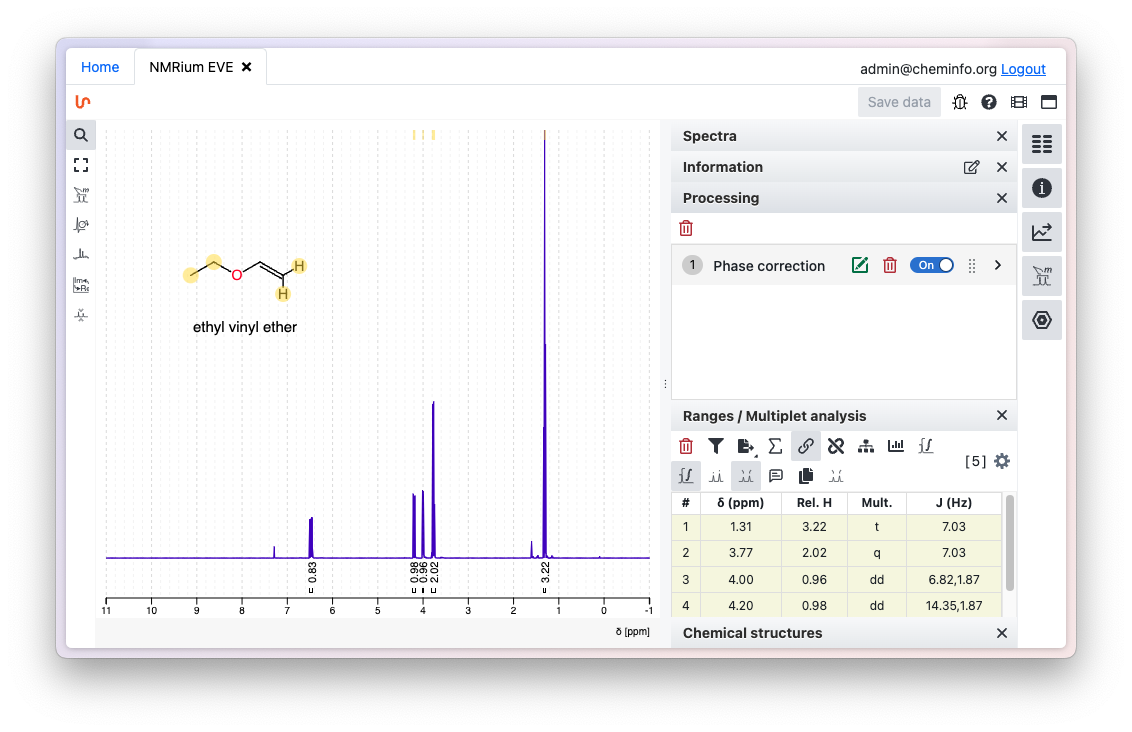Image resolution: width=1132 pixels, height=732 pixels.
Task: Turn off the Phase correction switch
Action: click(931, 265)
